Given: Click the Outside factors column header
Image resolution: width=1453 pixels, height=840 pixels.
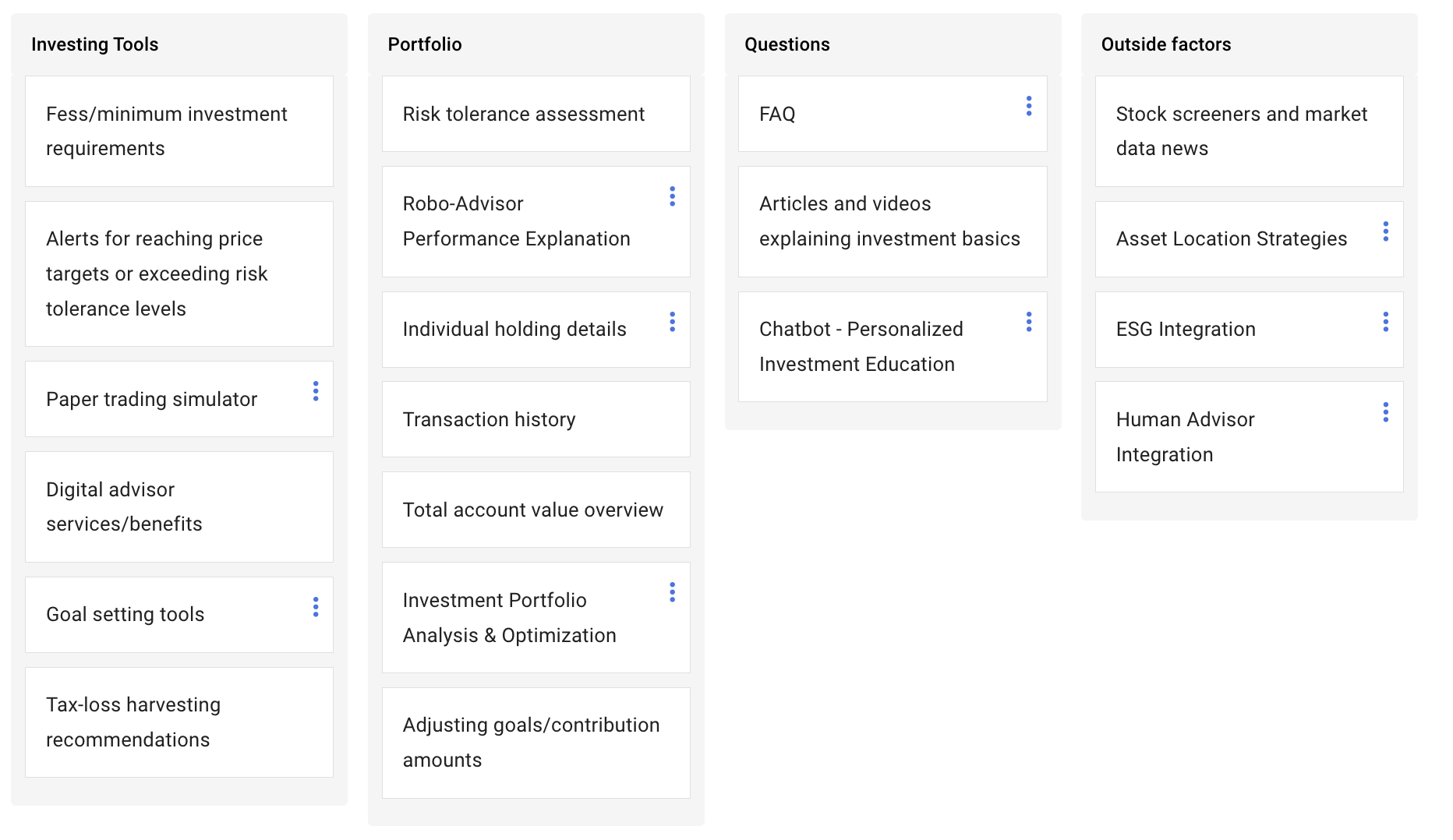Looking at the screenshot, I should coord(1166,44).
